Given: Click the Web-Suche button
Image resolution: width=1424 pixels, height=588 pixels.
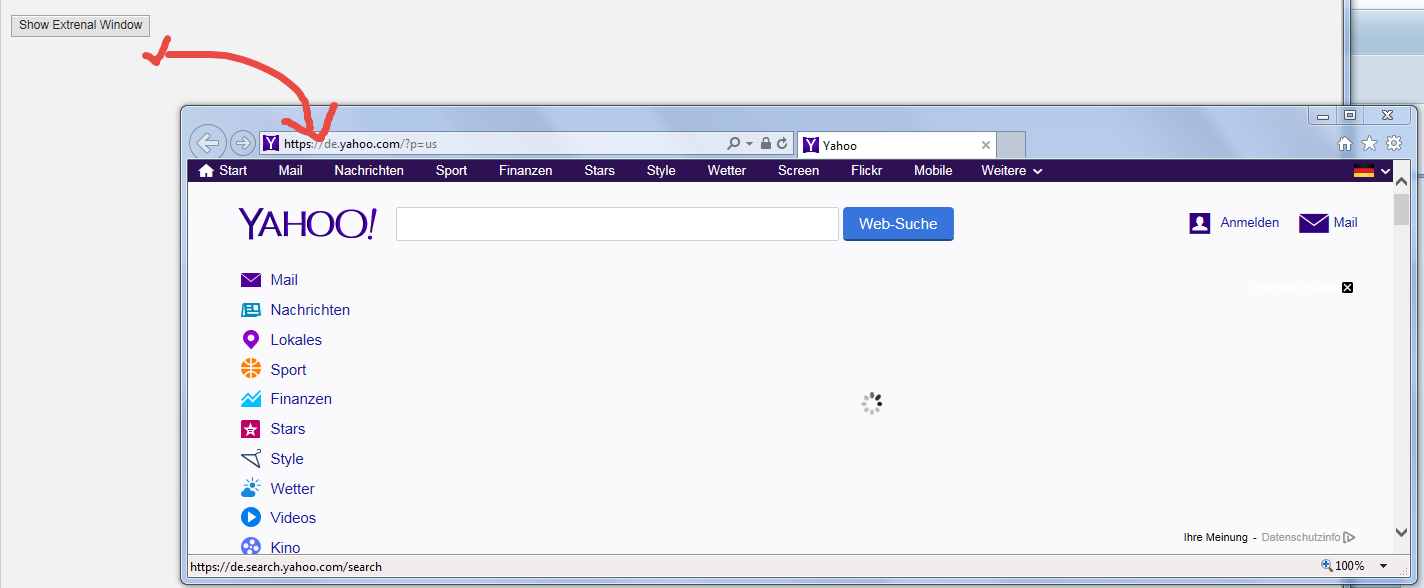Looking at the screenshot, I should (898, 224).
